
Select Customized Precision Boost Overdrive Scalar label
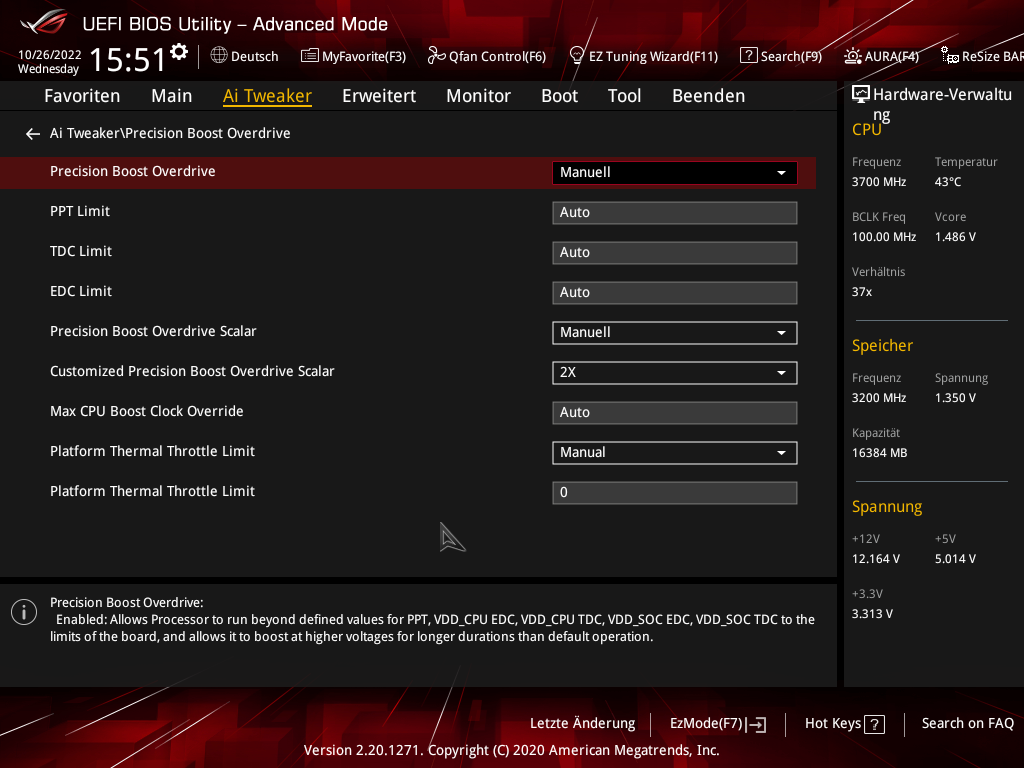tap(192, 371)
